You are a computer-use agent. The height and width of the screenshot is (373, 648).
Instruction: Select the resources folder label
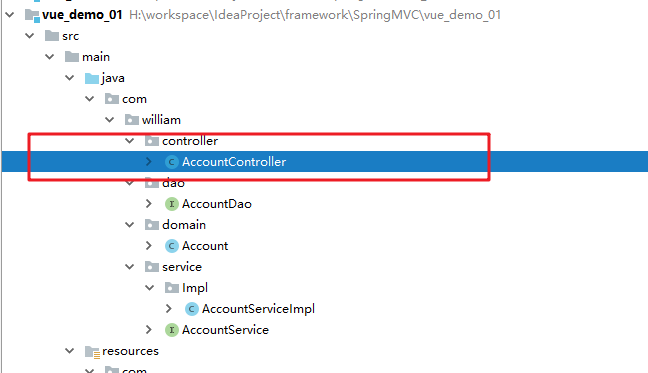130,351
